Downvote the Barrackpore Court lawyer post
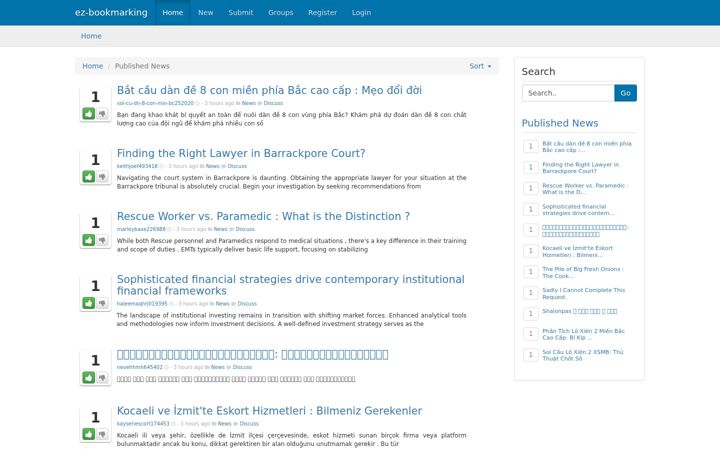Viewport: 720px width, 450px height. pos(102,176)
